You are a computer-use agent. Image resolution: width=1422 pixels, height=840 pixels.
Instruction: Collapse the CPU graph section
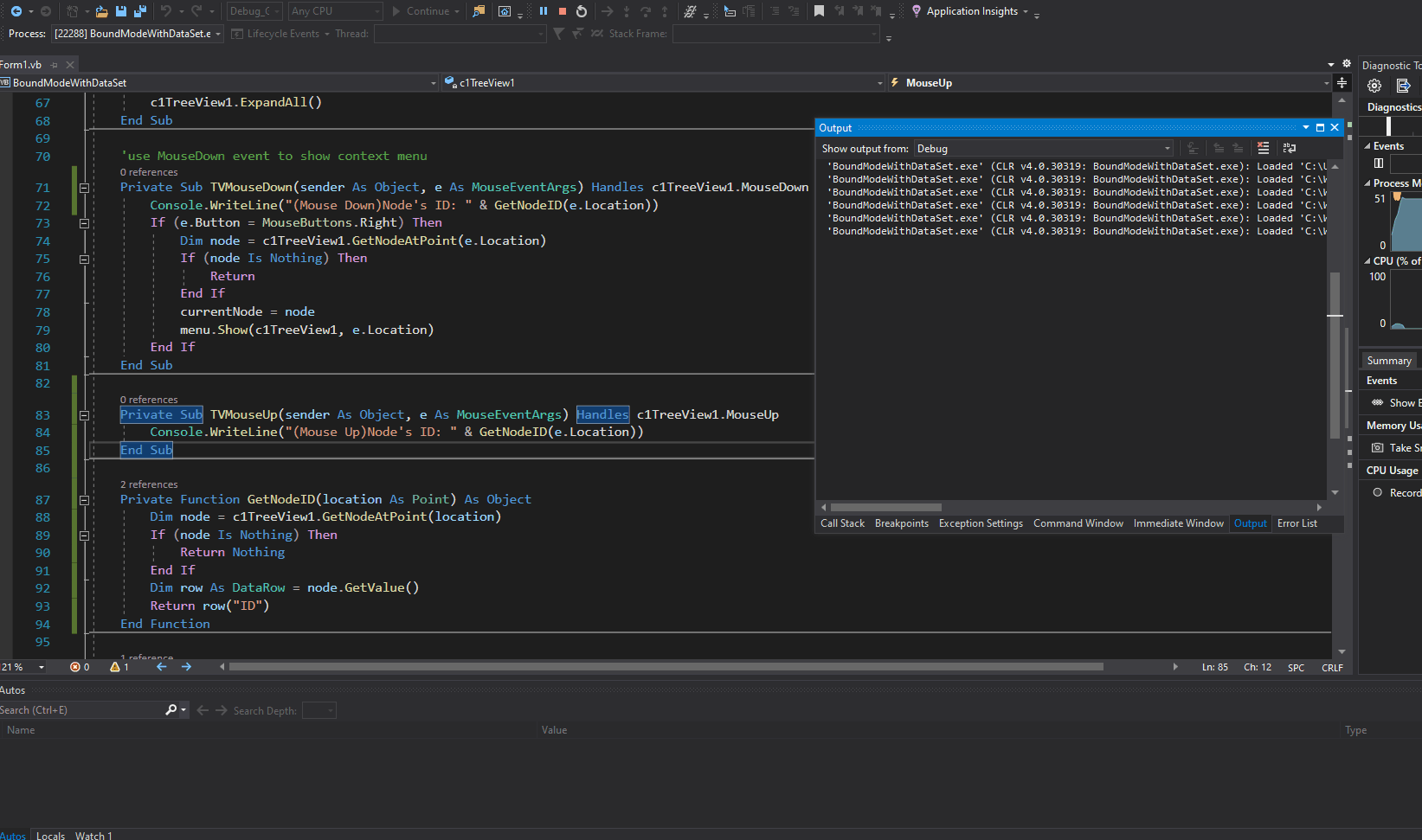click(1367, 261)
